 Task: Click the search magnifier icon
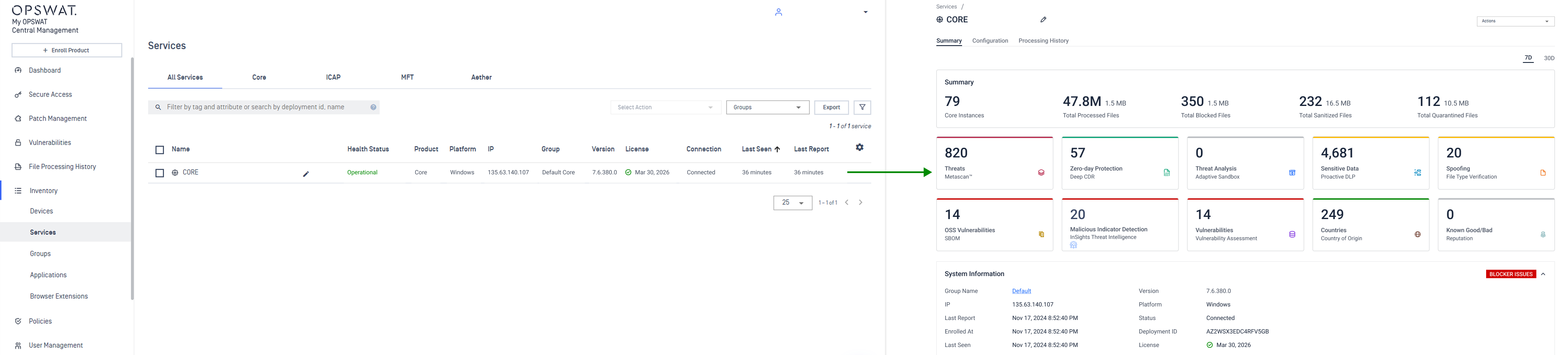pos(158,107)
